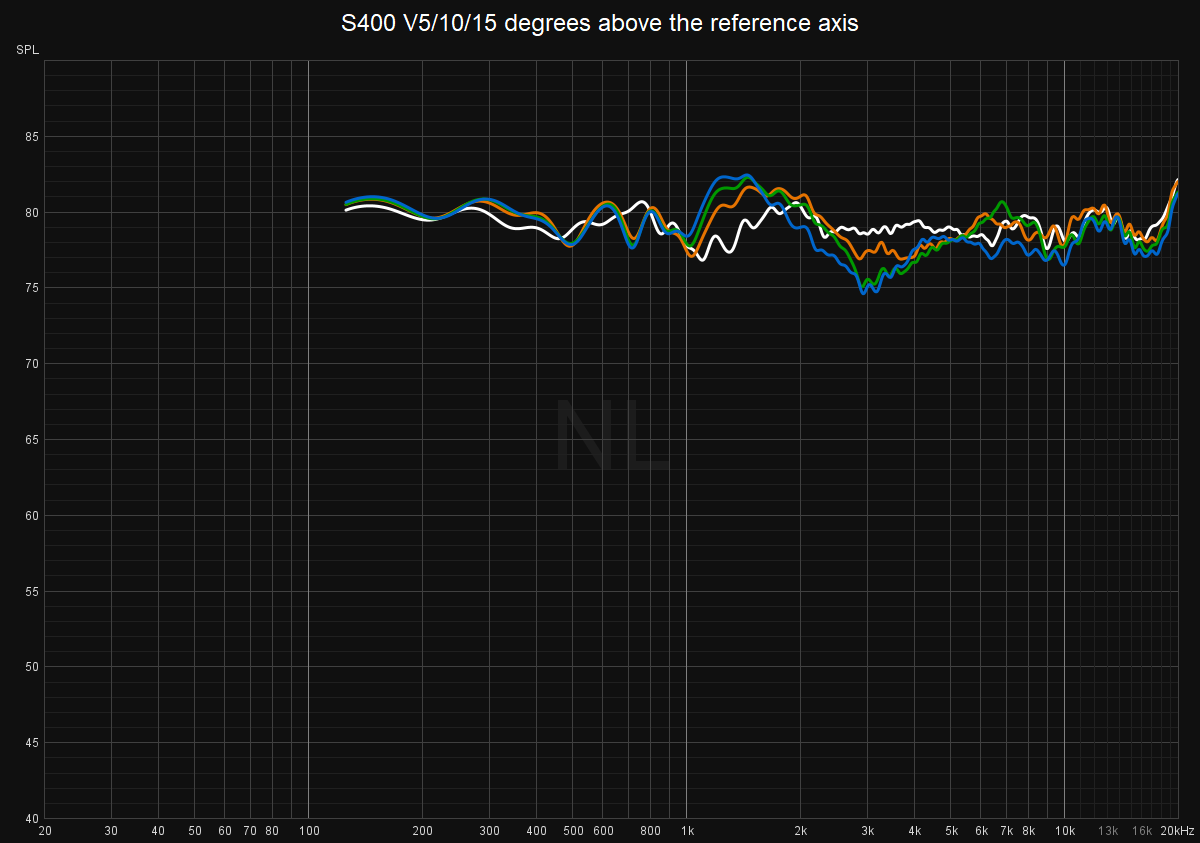Click the '100' frequency label
1200x843 pixels.
click(x=309, y=831)
